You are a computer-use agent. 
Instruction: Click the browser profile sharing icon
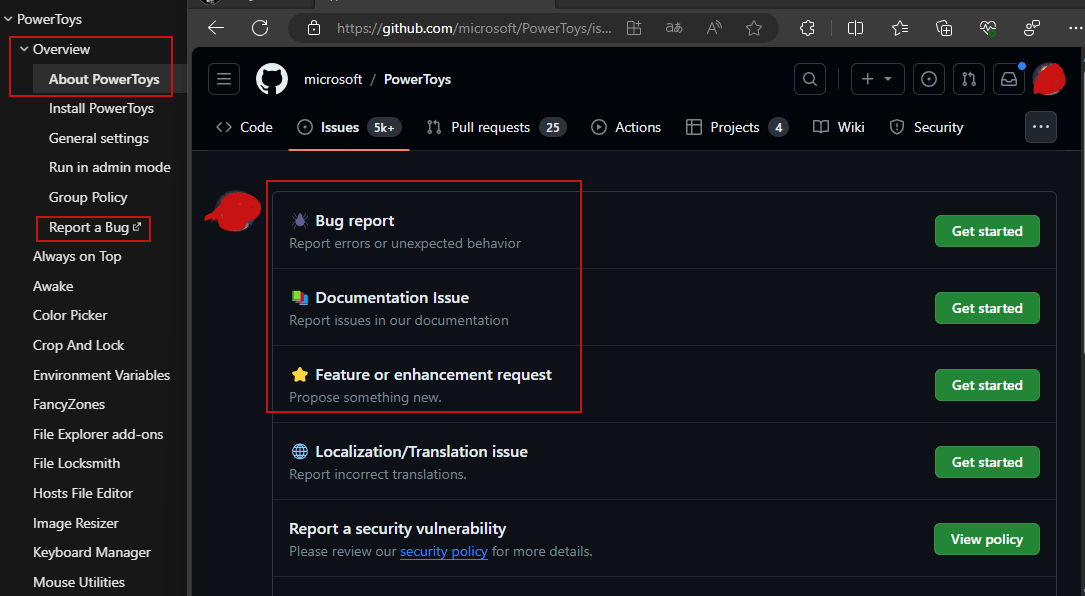click(1032, 28)
